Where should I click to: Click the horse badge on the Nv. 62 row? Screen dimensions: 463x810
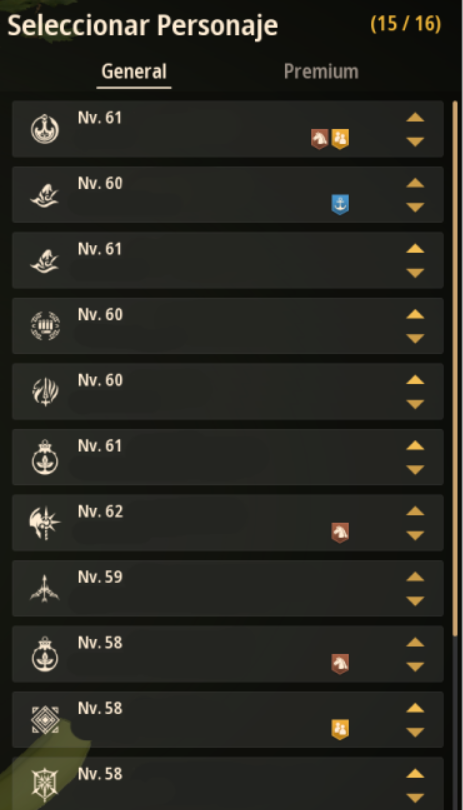pos(340,533)
